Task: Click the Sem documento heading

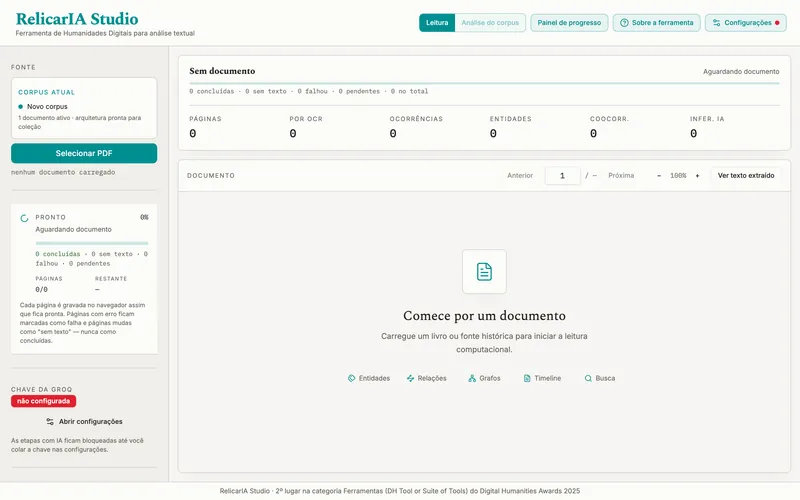Action: [x=222, y=71]
